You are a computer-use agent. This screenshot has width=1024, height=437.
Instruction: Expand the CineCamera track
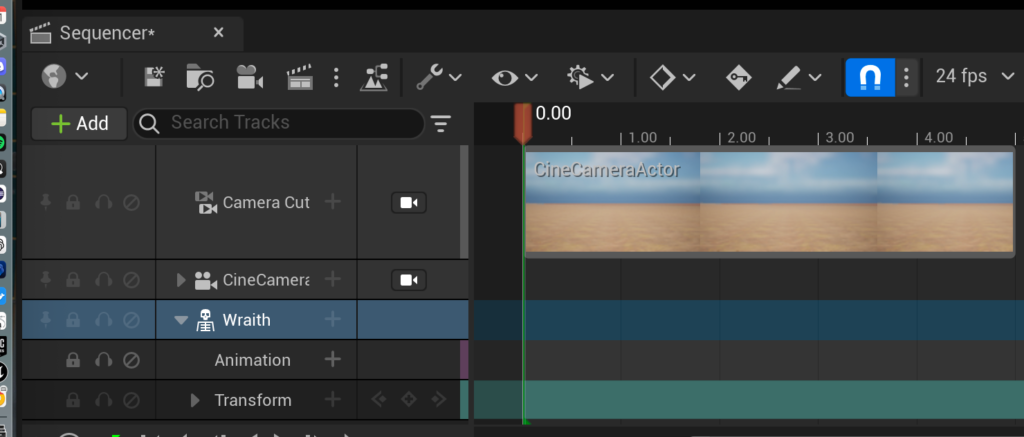181,280
